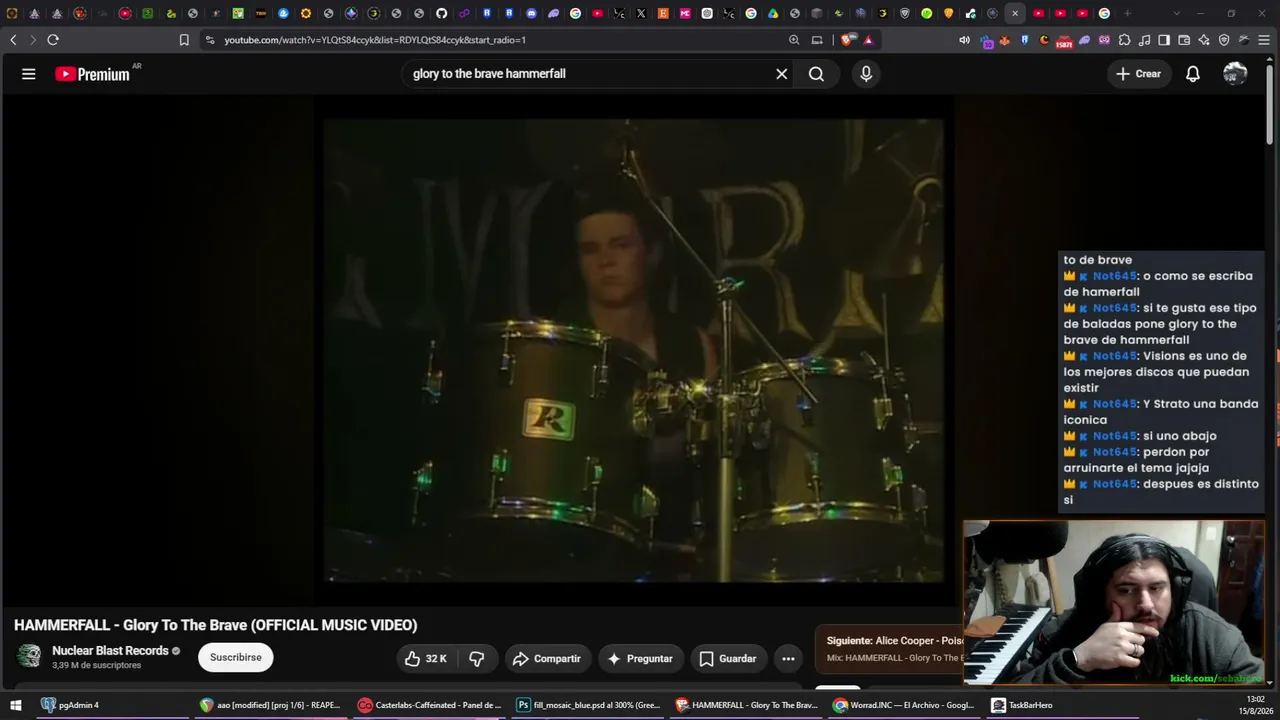Go to the YouTube Premium home logo

click(x=93, y=74)
